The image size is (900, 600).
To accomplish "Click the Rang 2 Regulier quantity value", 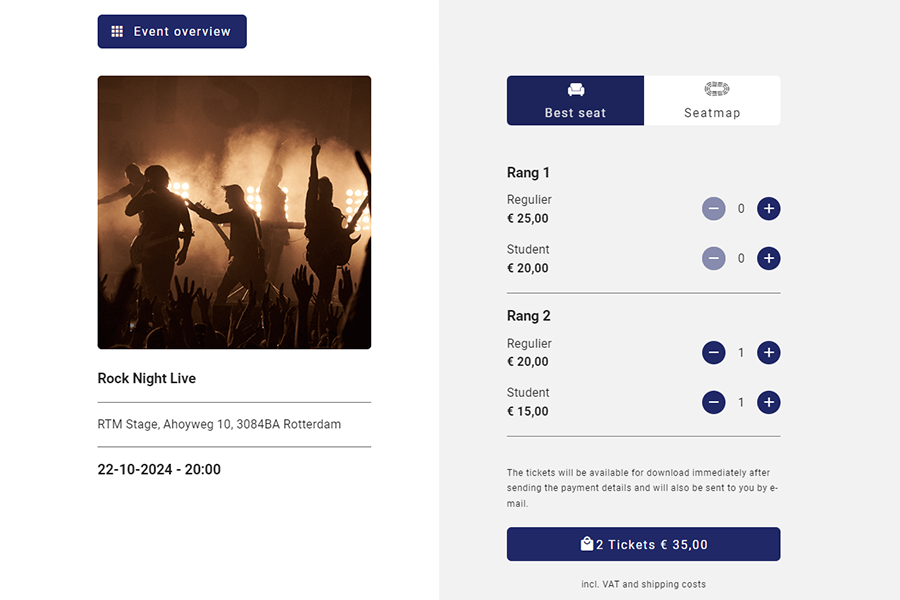I will (x=741, y=353).
